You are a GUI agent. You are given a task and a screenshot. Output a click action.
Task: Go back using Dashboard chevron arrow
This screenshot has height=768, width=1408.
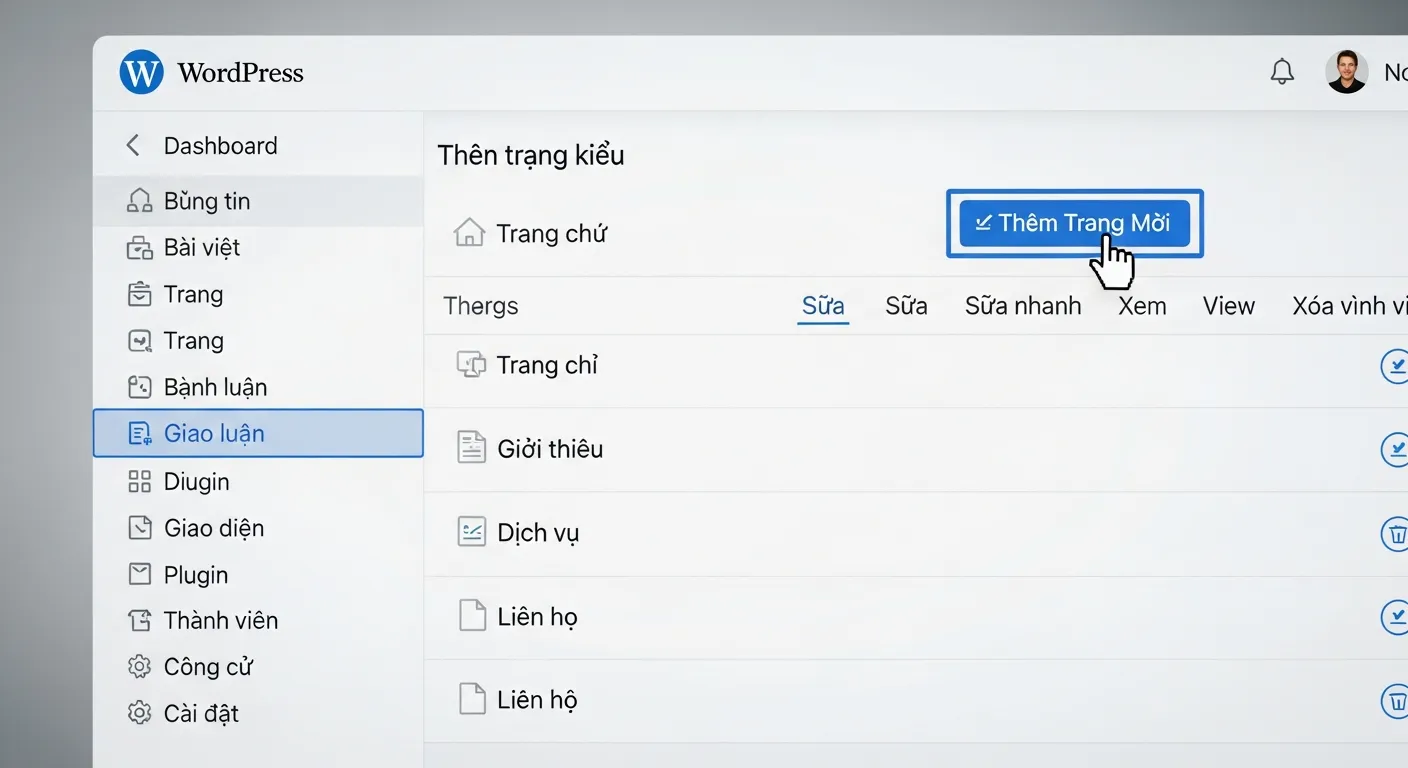[x=132, y=145]
